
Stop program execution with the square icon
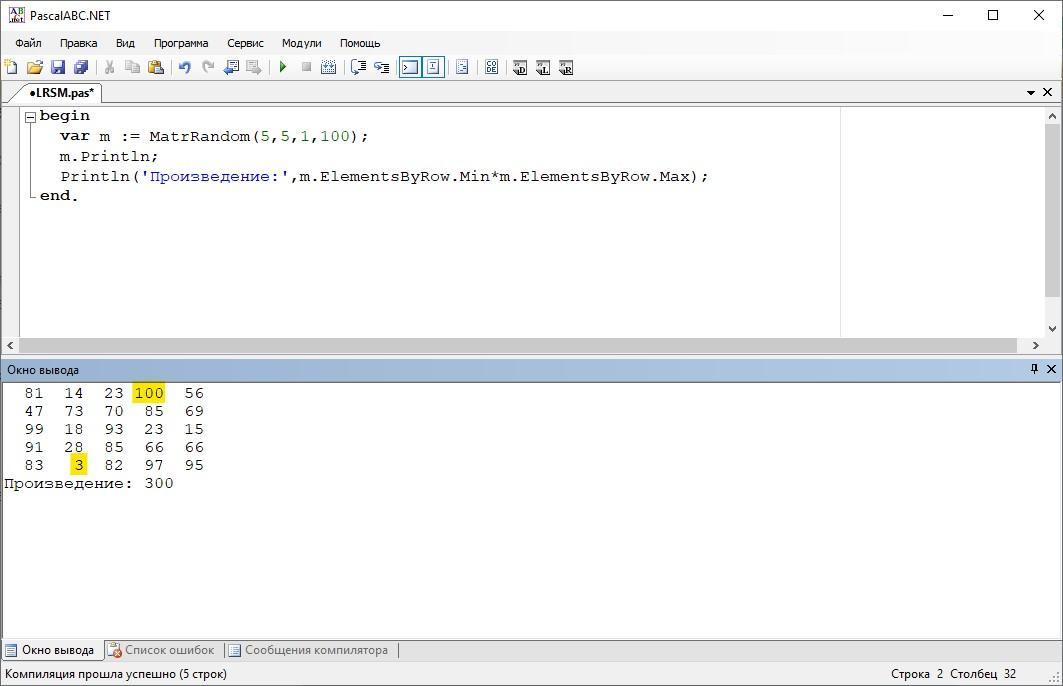coord(306,67)
